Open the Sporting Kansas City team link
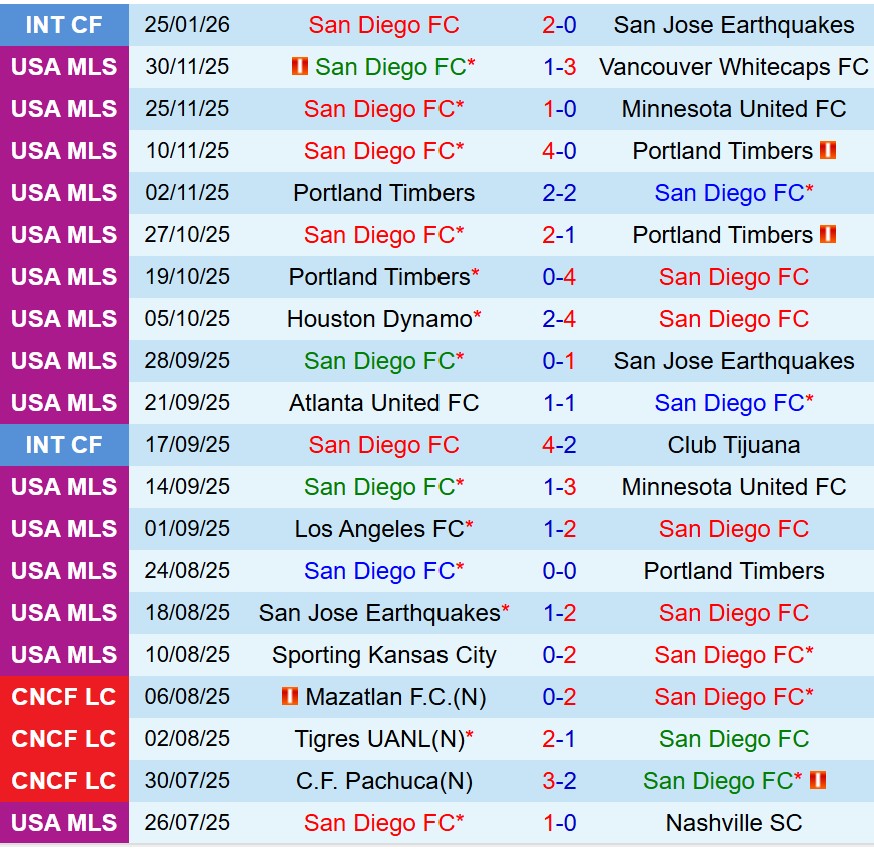Screen dimensions: 874x854 pyautogui.click(x=384, y=655)
